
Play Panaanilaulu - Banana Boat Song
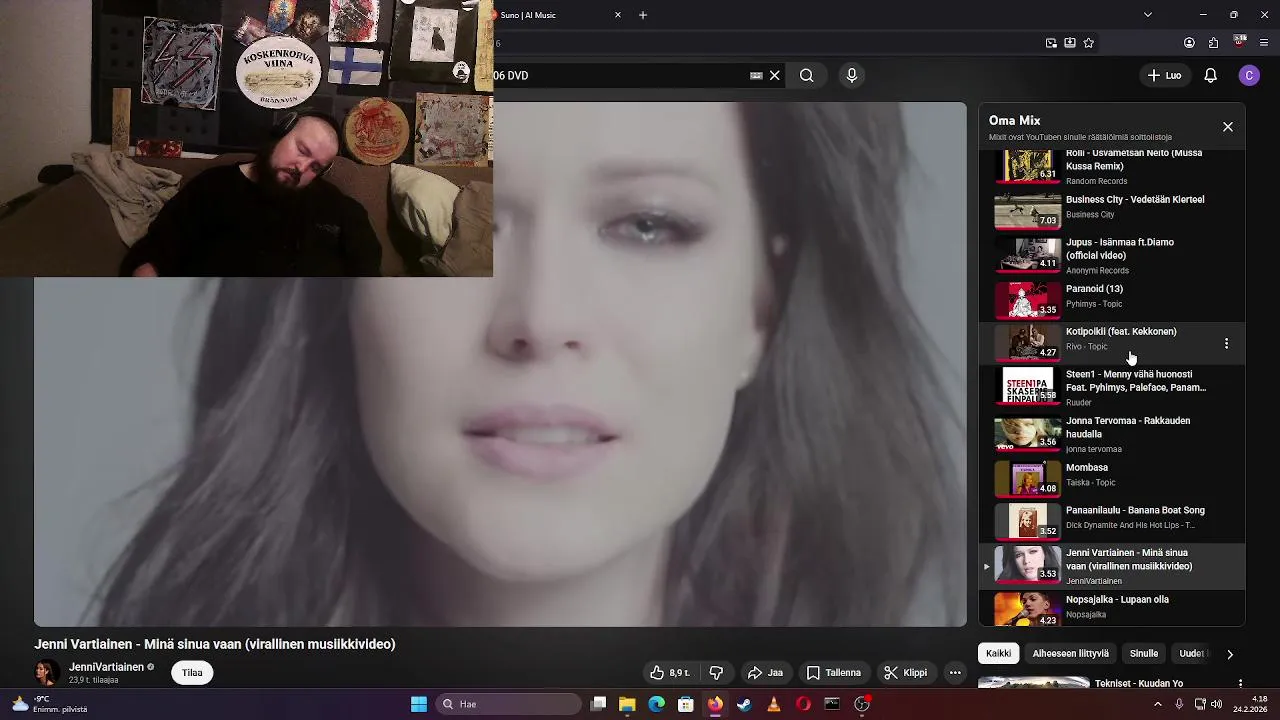(x=1112, y=521)
